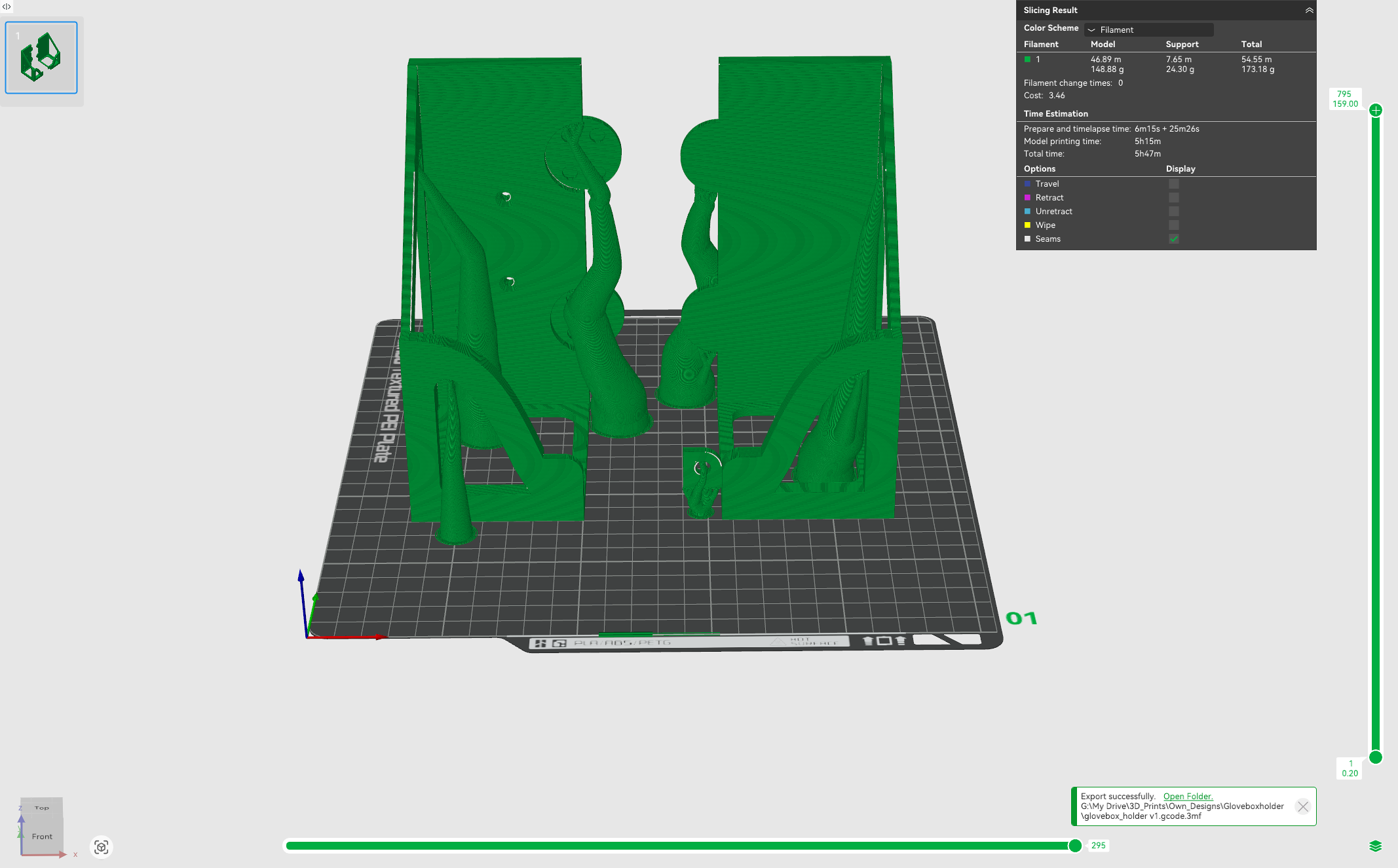Click the '795 159.00' top layer label

point(1345,99)
